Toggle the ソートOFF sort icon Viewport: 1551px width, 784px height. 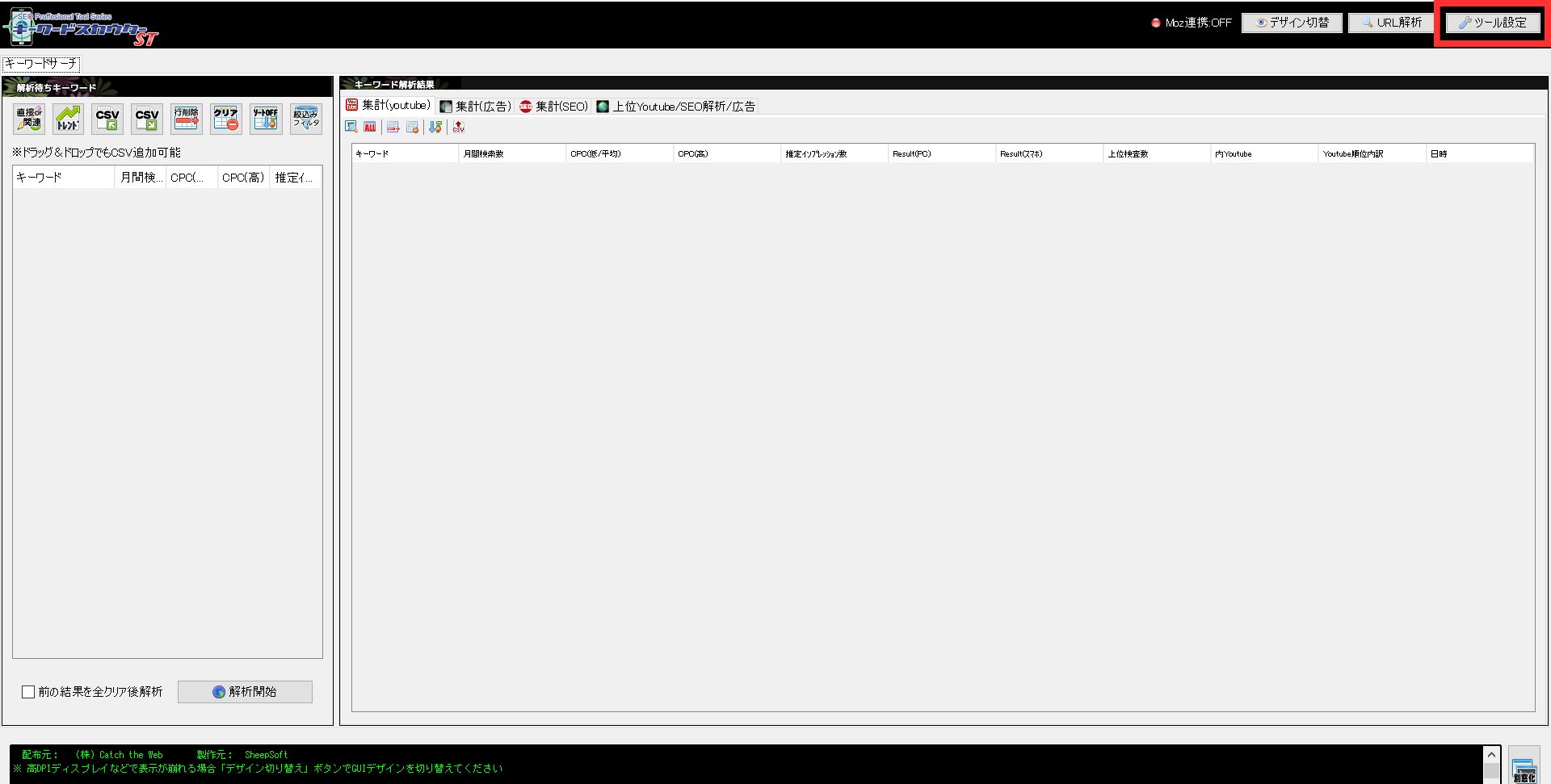(266, 119)
